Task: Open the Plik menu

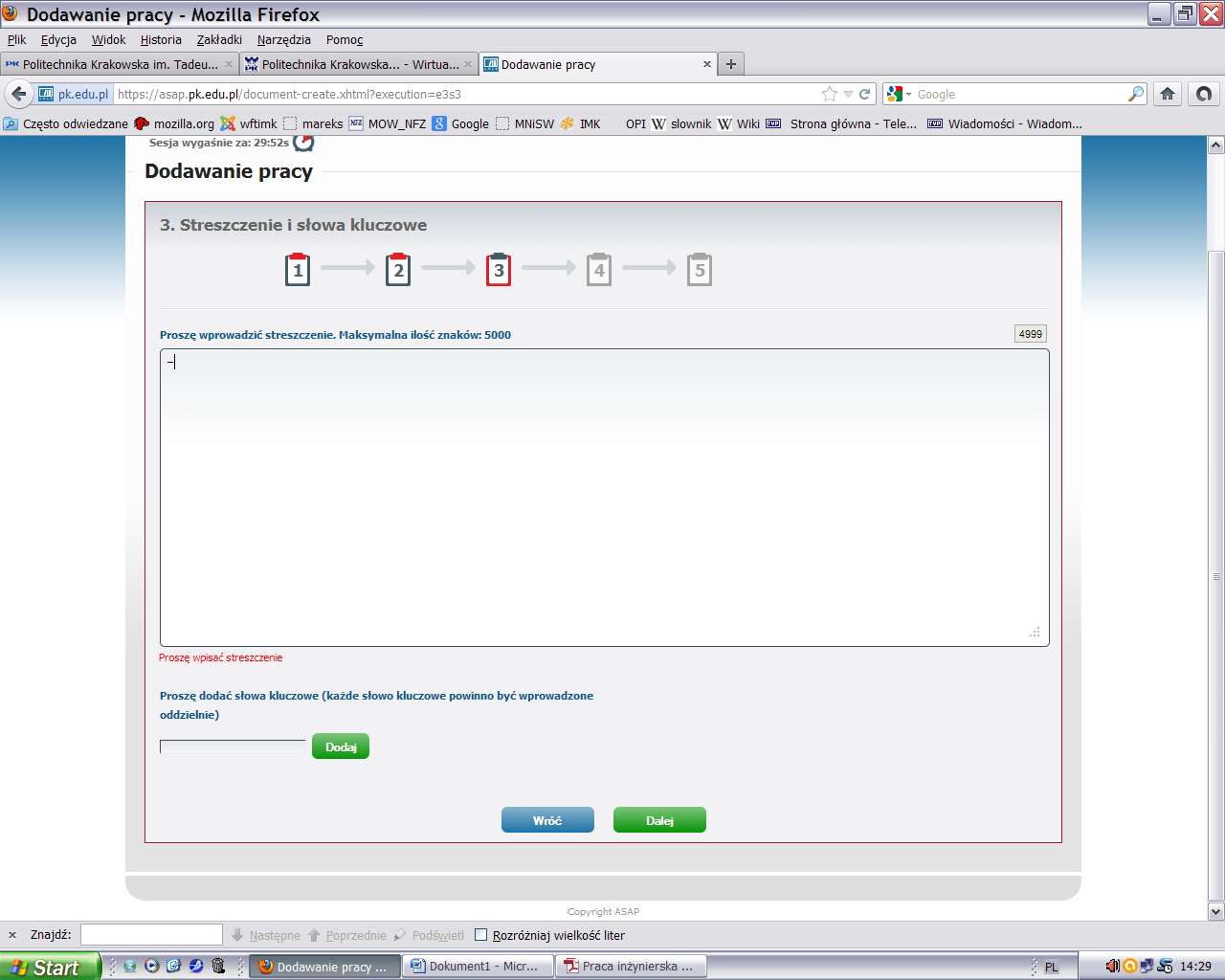Action: click(17, 39)
